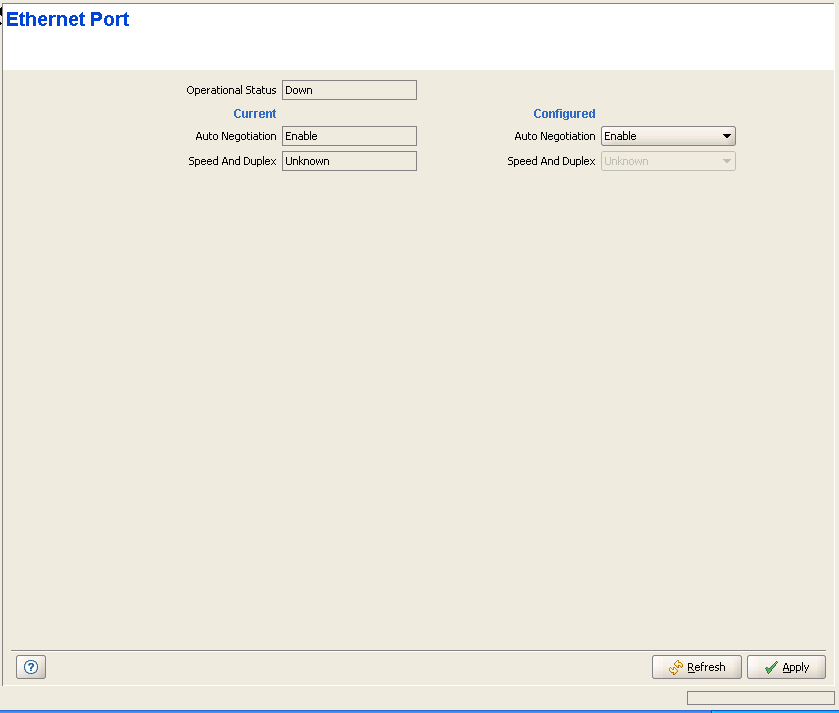Viewport: 839px width, 713px height.
Task: Click the Current Auto Negotiation field showing Enable
Action: tap(349, 136)
